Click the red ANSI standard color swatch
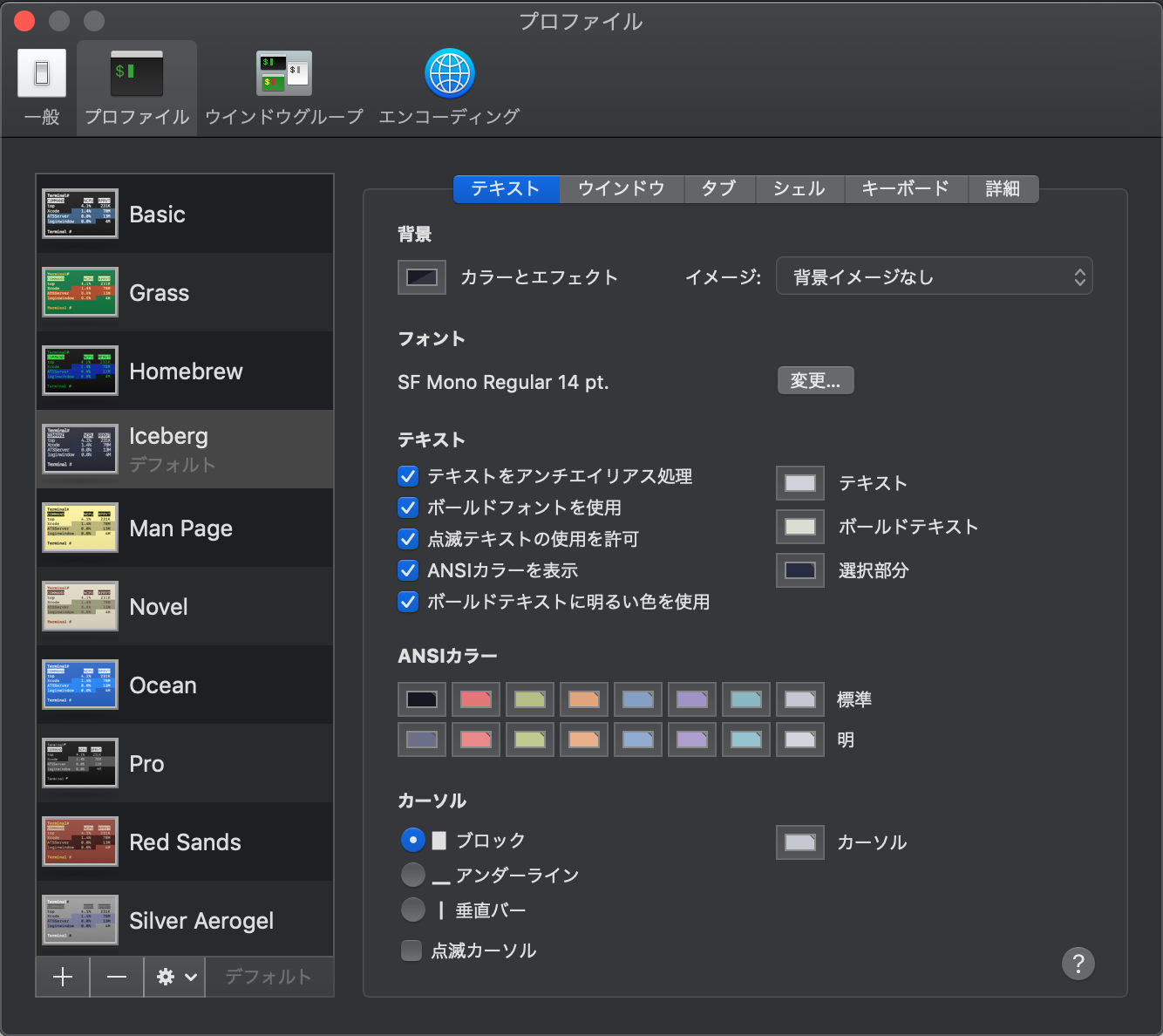This screenshot has height=1036, width=1163. [475, 699]
